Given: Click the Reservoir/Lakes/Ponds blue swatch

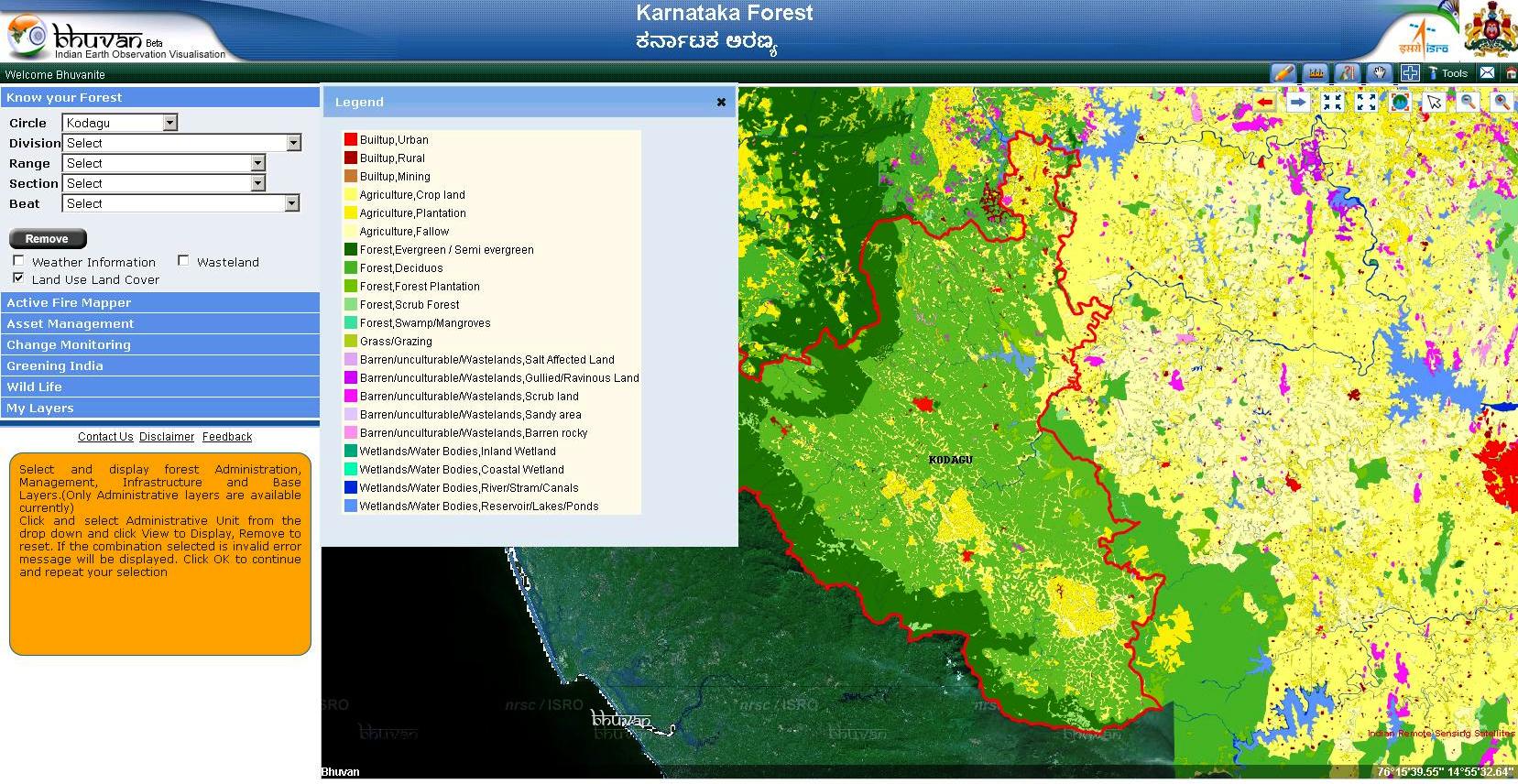Looking at the screenshot, I should tap(350, 506).
